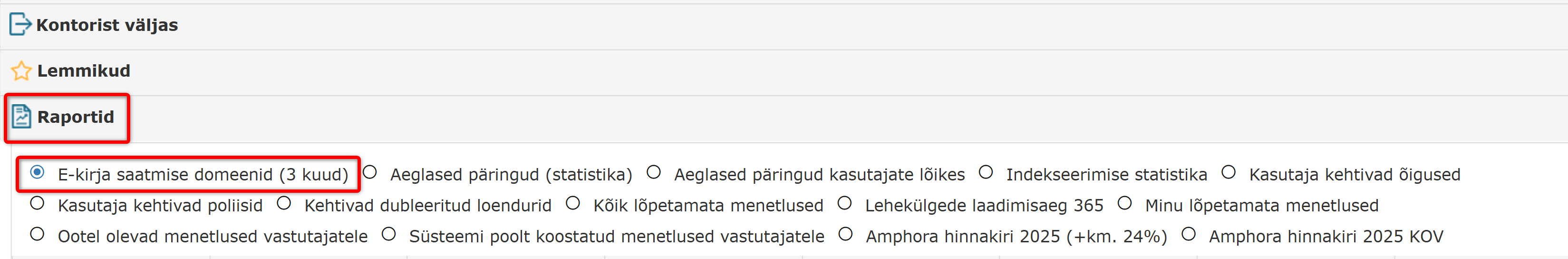The width and height of the screenshot is (1568, 259).
Task: Pick Ootel olevad menetlused vastutajatele report
Action: point(37,235)
